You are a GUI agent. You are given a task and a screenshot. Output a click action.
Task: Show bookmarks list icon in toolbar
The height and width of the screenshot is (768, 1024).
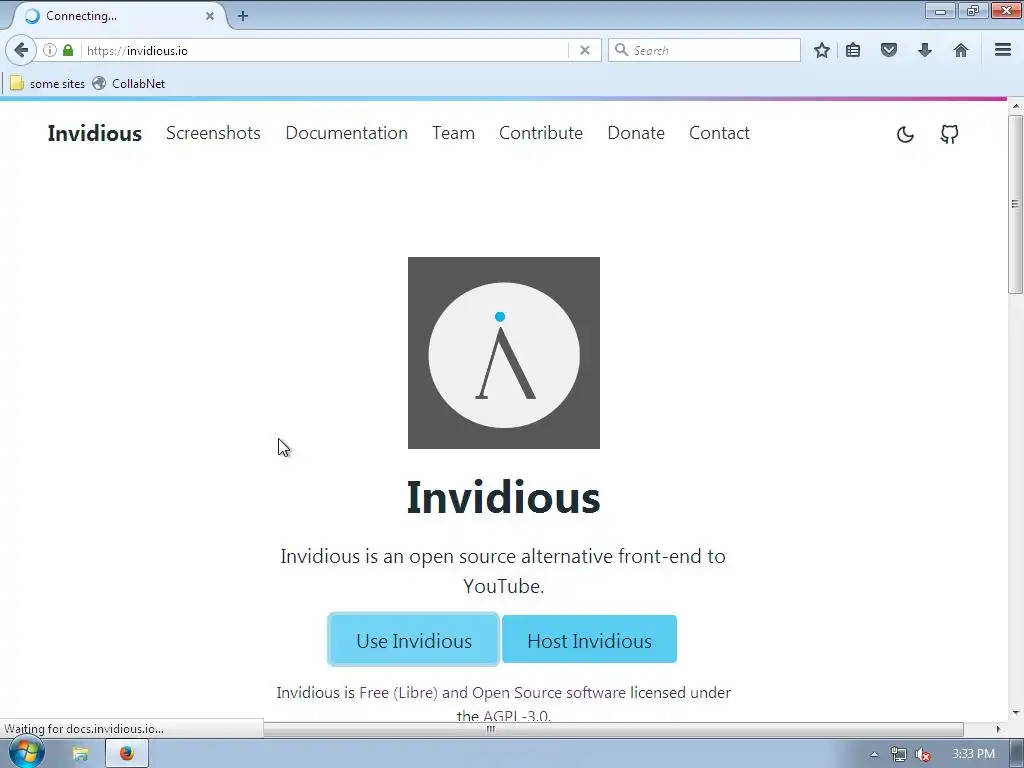click(x=853, y=50)
